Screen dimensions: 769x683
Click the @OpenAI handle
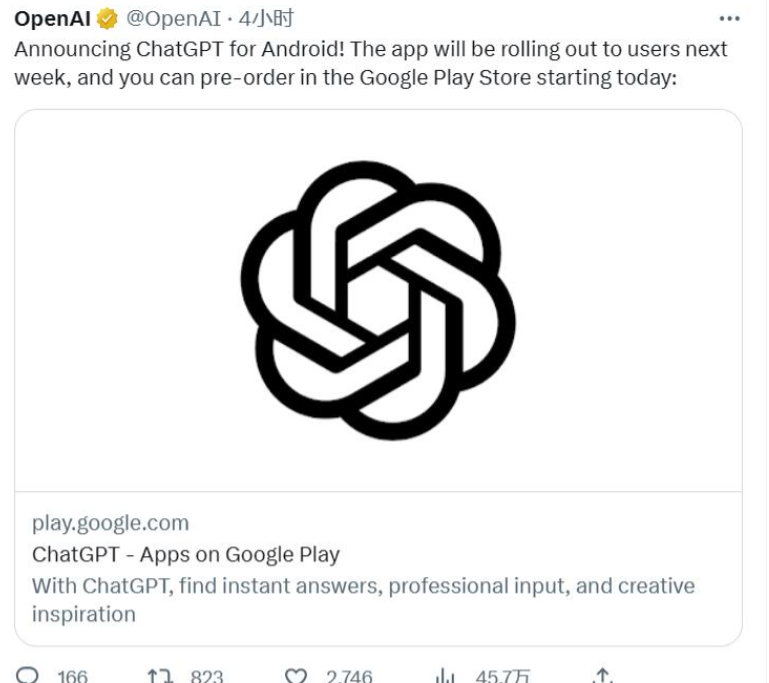pyautogui.click(x=174, y=19)
